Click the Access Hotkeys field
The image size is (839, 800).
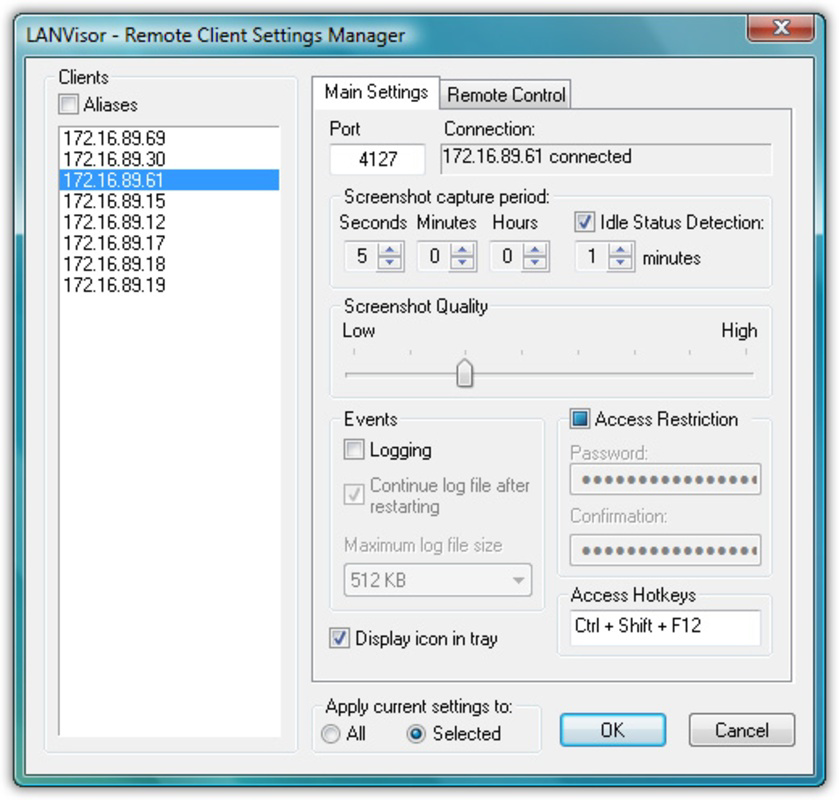(665, 627)
